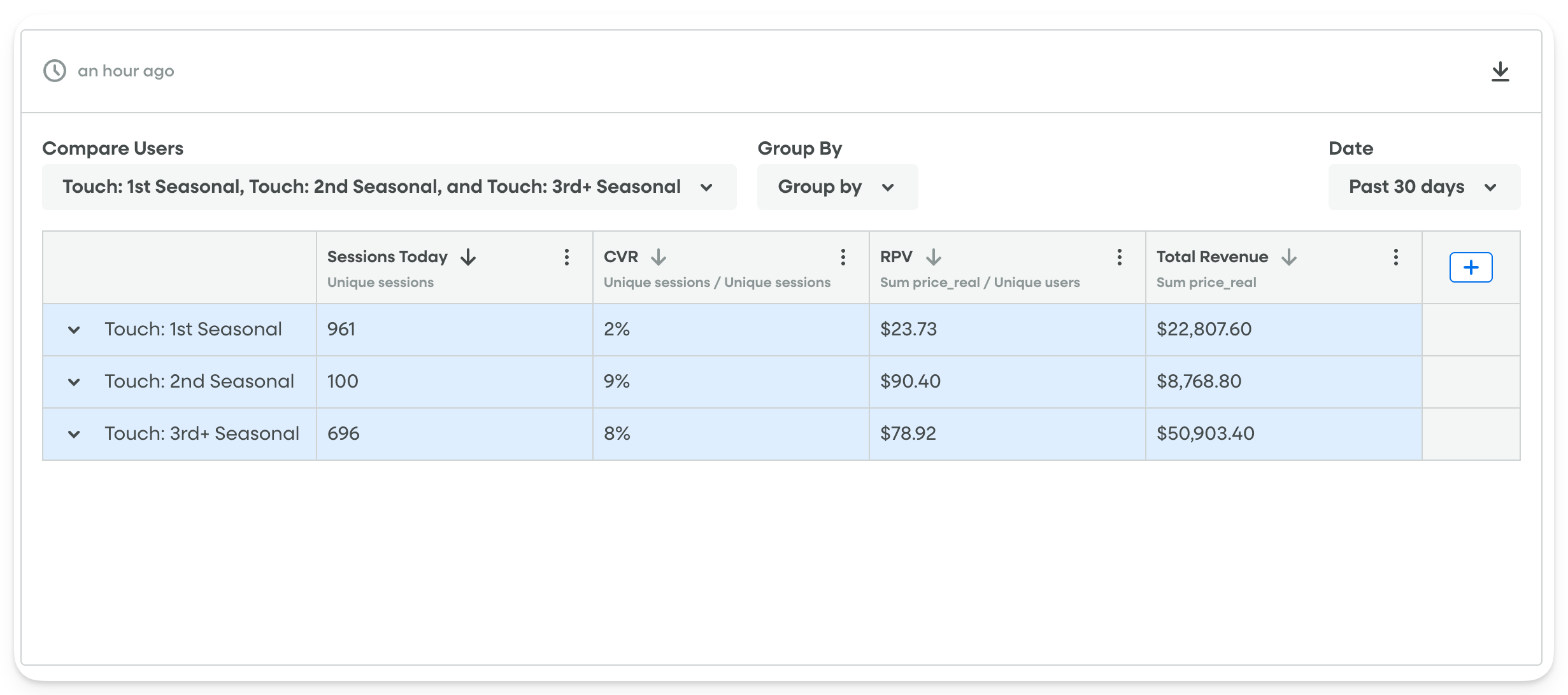Sort the RPV column using its arrow icon
This screenshot has width=1568, height=695.
coord(934,257)
